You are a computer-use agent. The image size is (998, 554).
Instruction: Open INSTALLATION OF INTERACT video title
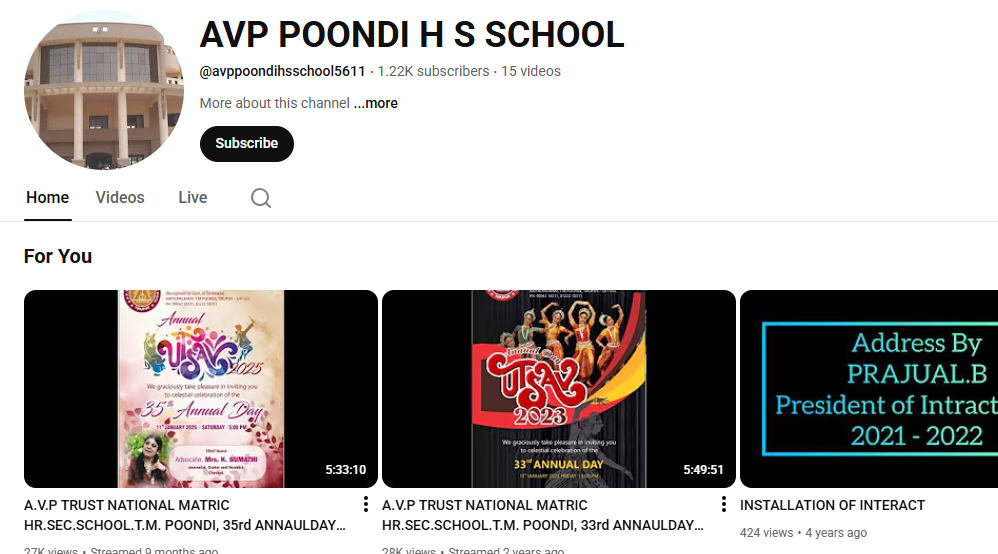click(x=833, y=505)
